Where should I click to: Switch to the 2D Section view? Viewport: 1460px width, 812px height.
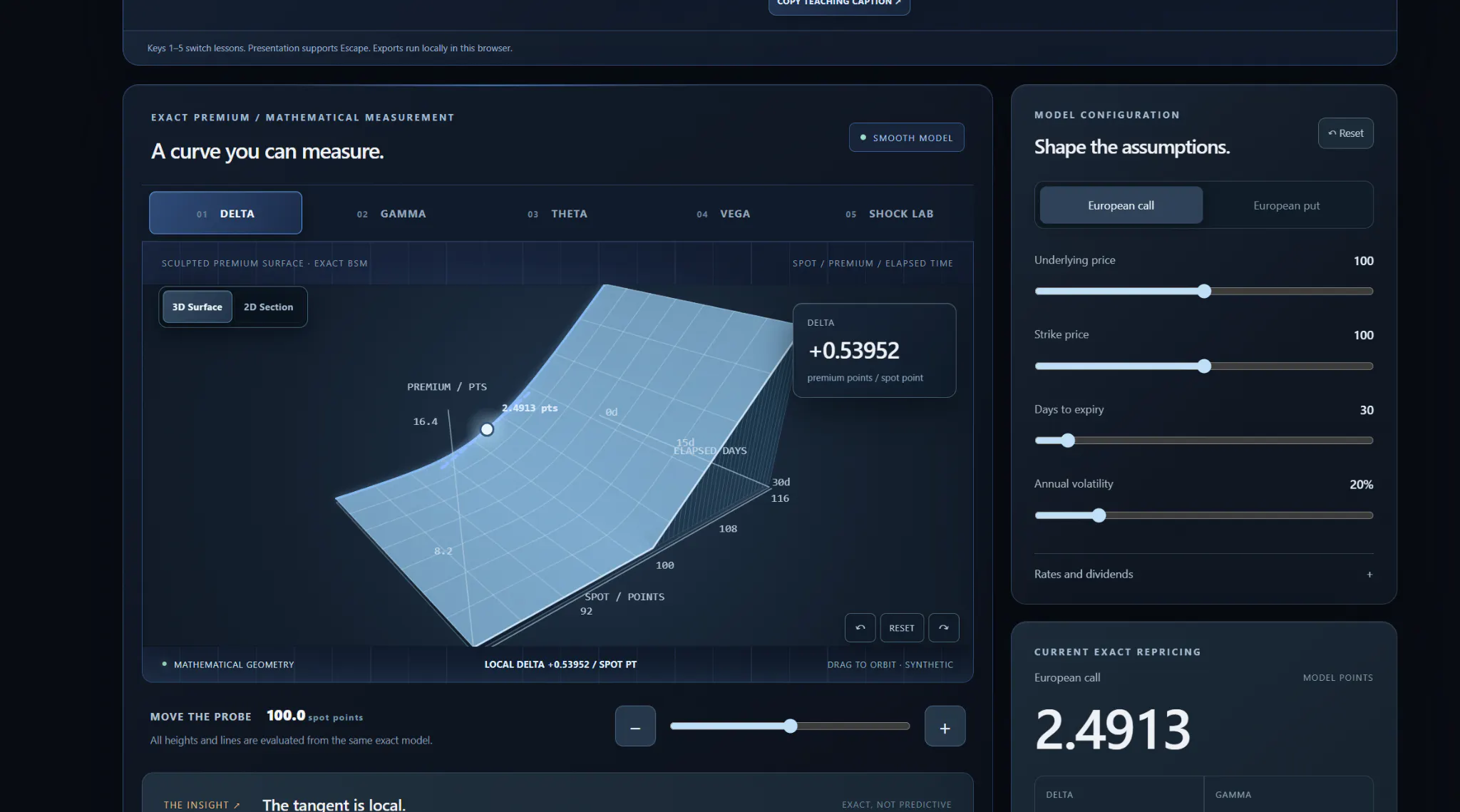pos(268,307)
